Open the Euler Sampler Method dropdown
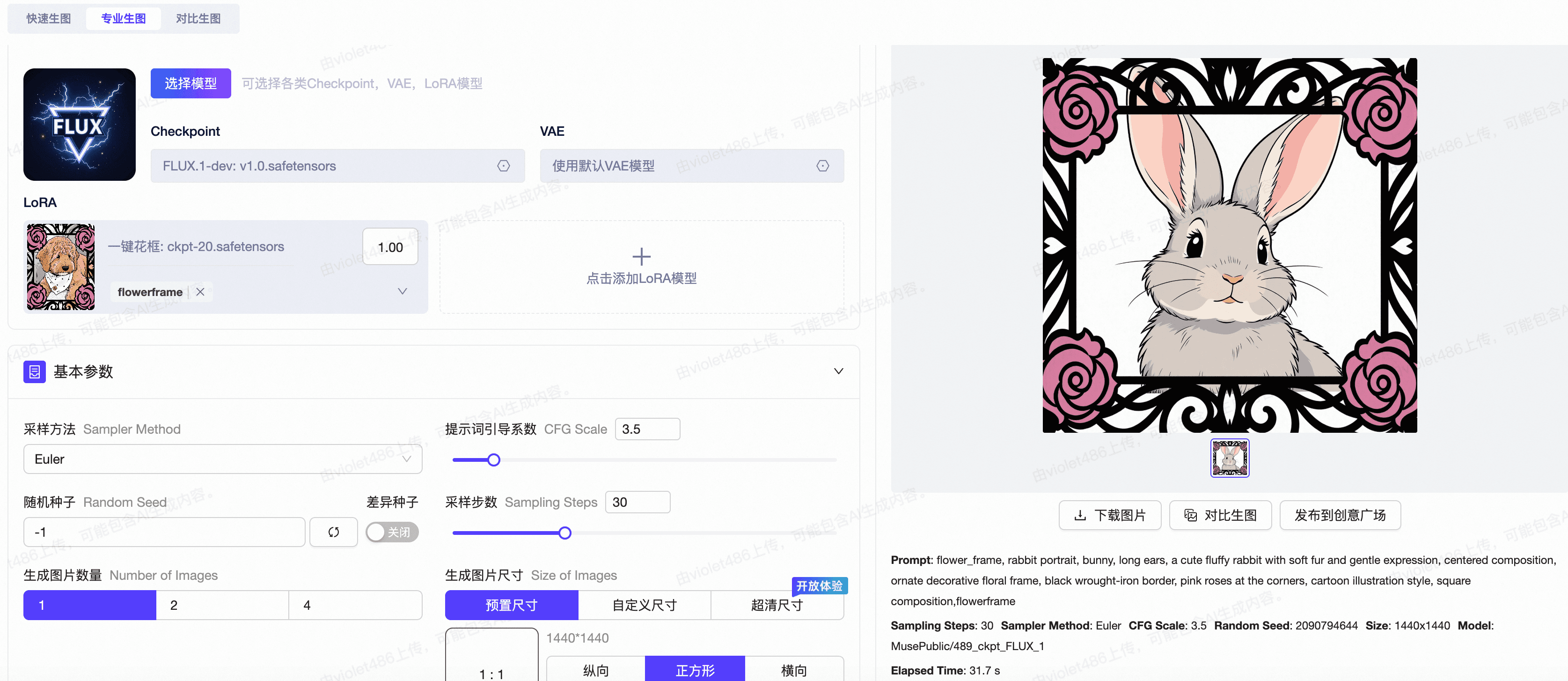Viewport: 1568px width, 681px height. point(223,459)
